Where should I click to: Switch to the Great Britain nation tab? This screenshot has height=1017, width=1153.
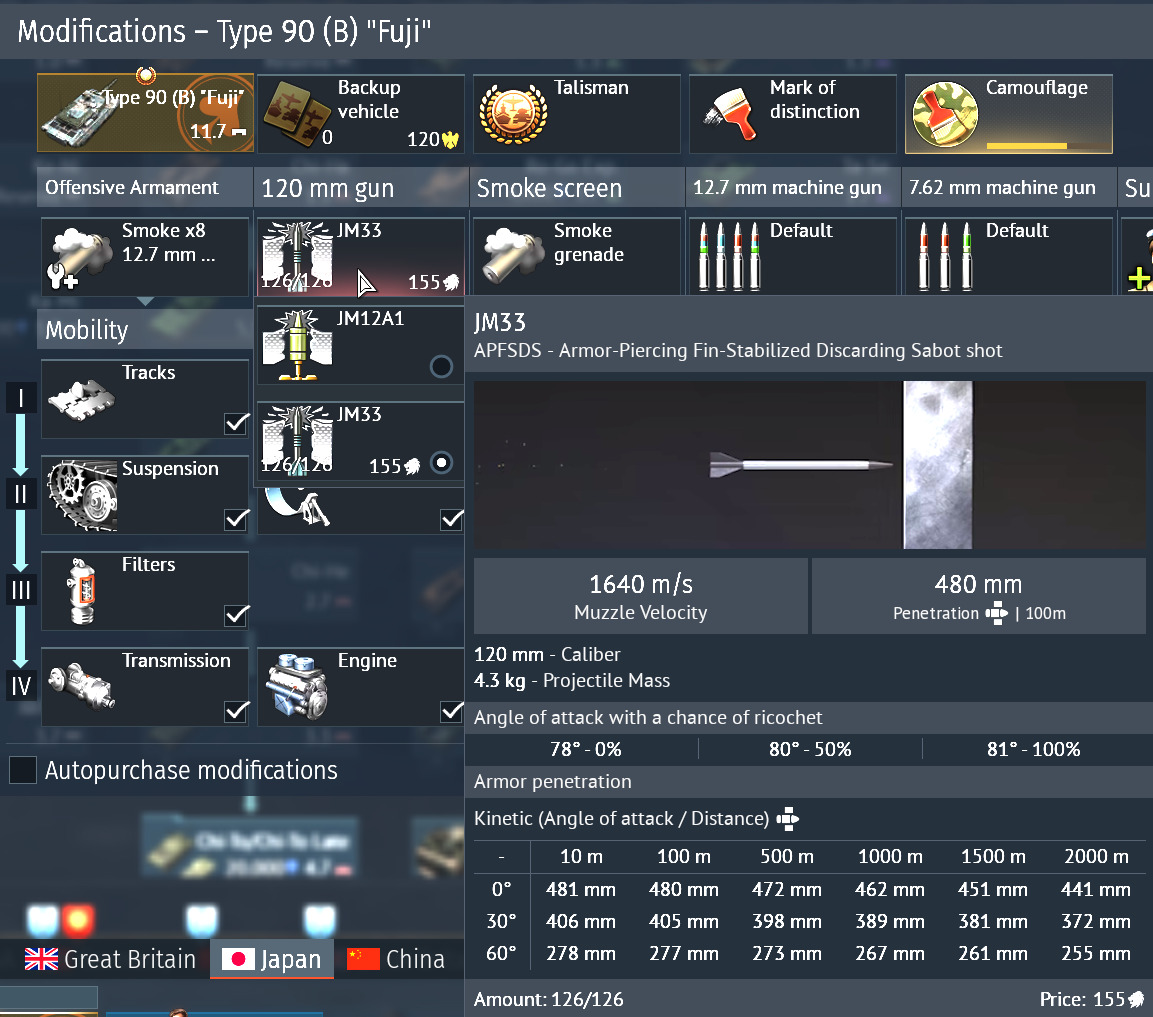pyautogui.click(x=110, y=960)
